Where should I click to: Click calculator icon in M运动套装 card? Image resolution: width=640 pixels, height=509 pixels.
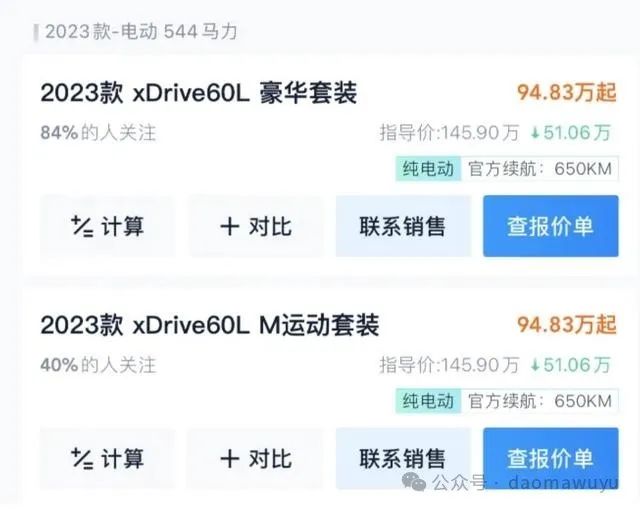click(x=82, y=458)
